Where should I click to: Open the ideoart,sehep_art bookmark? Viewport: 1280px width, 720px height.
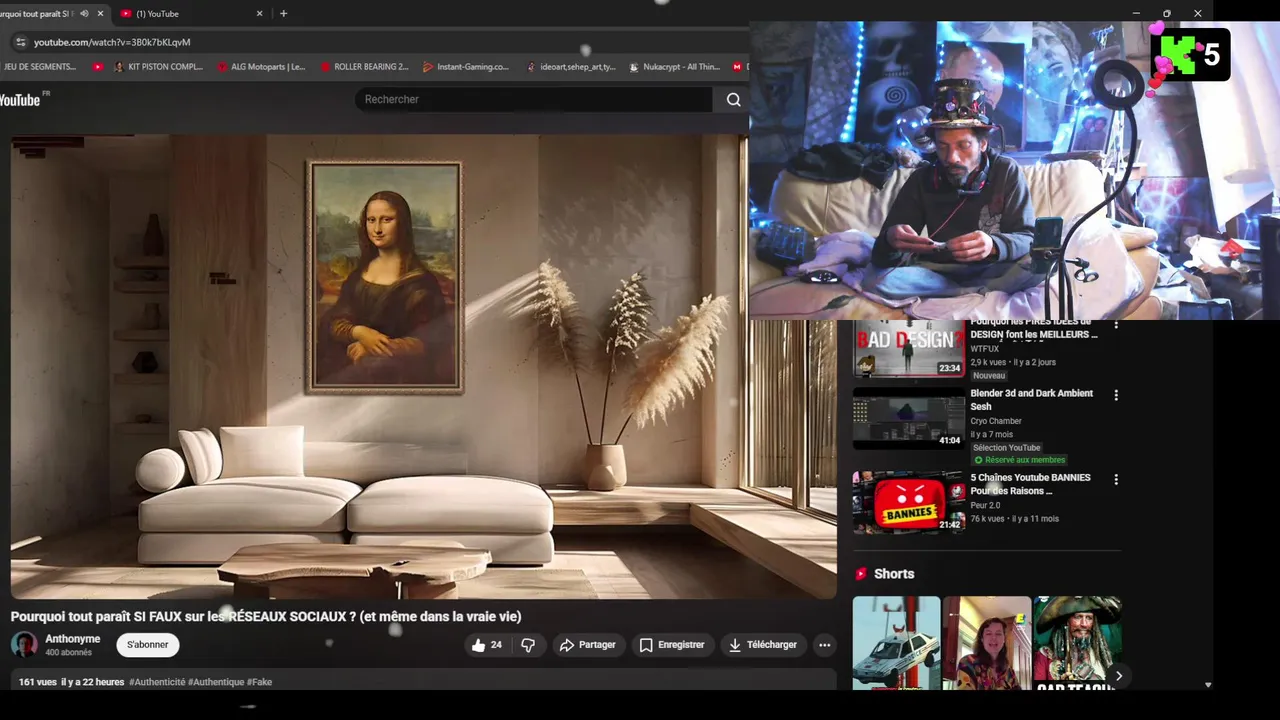pos(571,67)
